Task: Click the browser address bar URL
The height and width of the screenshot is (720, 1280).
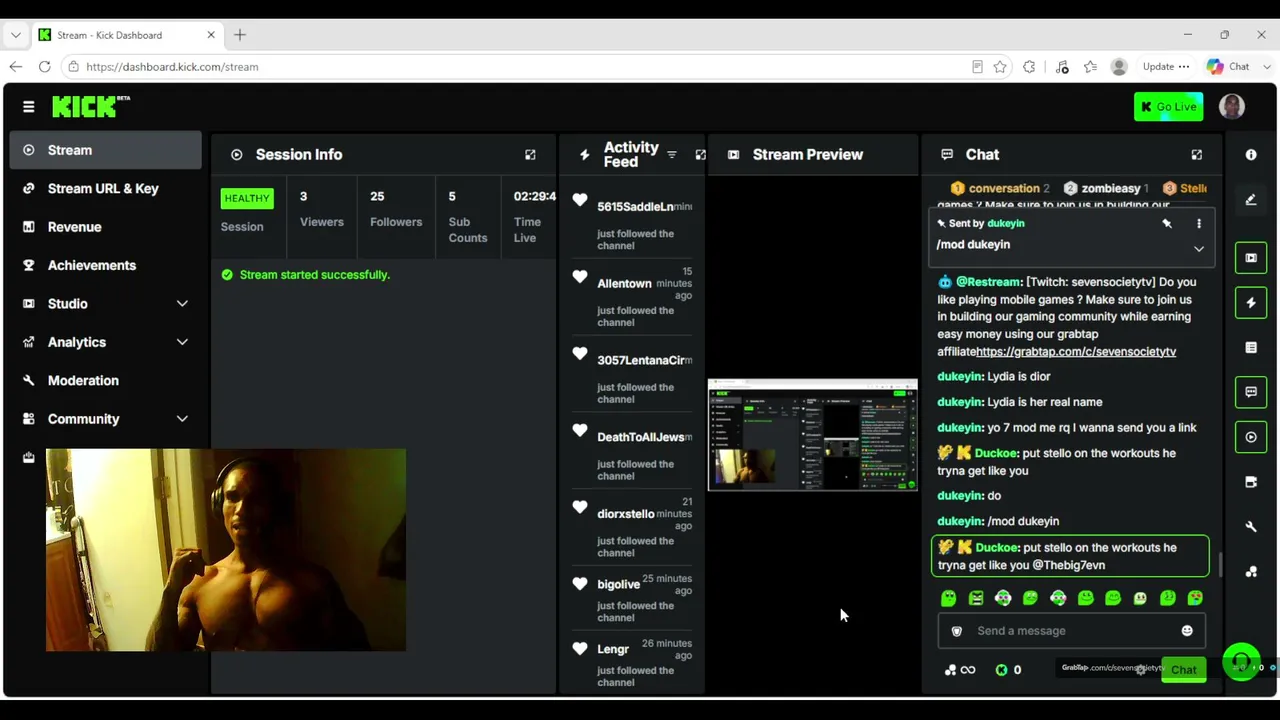Action: [x=172, y=67]
